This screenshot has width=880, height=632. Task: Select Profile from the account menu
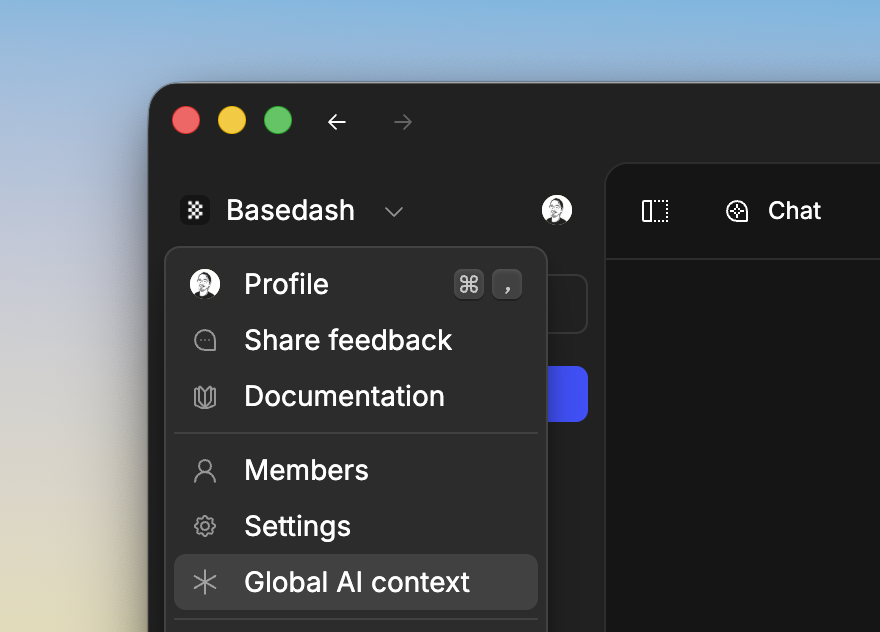pos(286,284)
